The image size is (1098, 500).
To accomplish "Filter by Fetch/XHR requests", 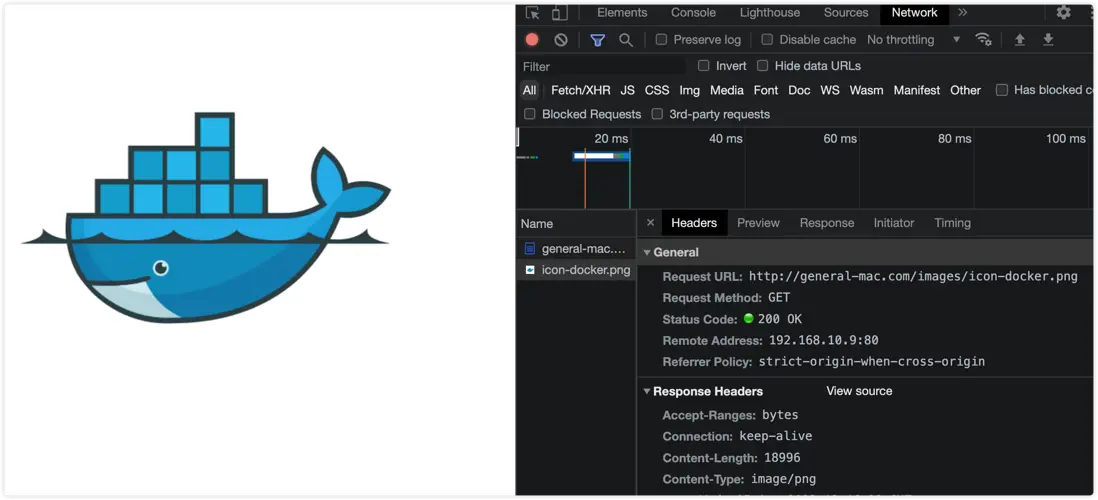I will 581,90.
